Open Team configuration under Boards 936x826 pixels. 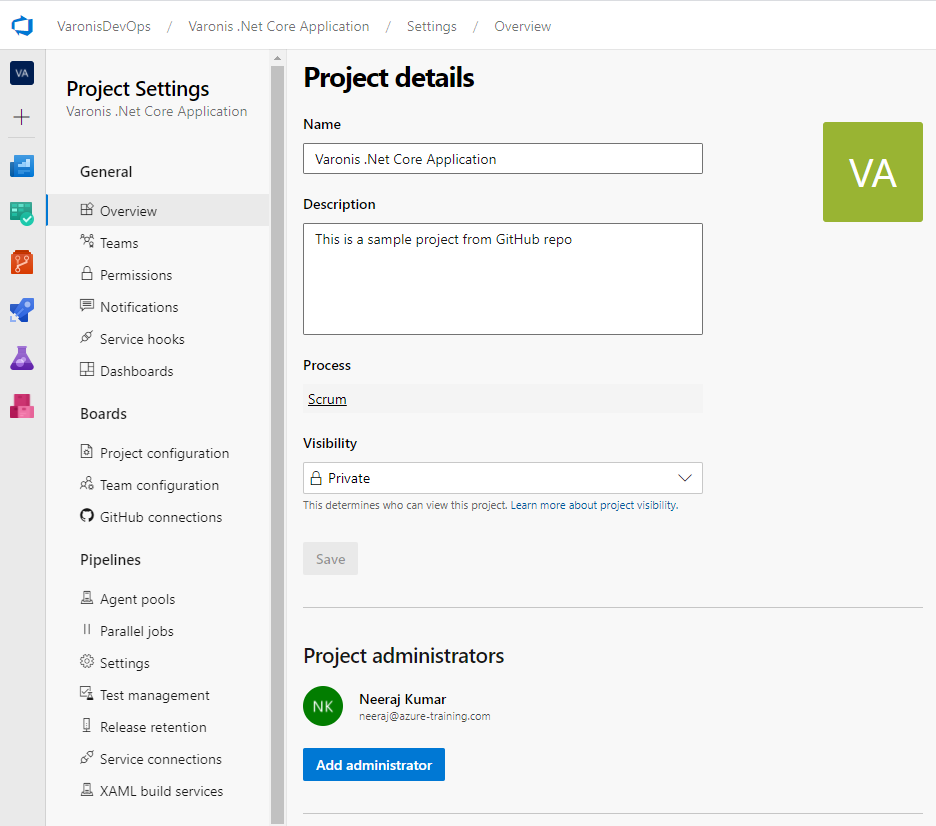pos(158,485)
